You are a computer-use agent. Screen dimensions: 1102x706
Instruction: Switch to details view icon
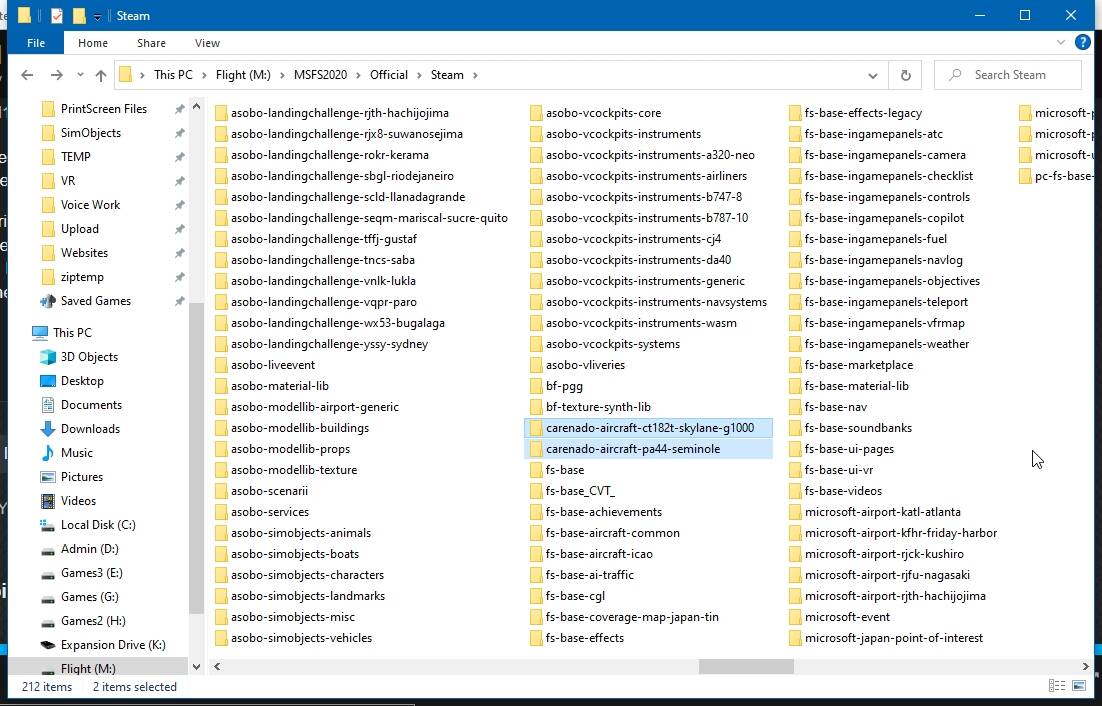click(x=1057, y=686)
